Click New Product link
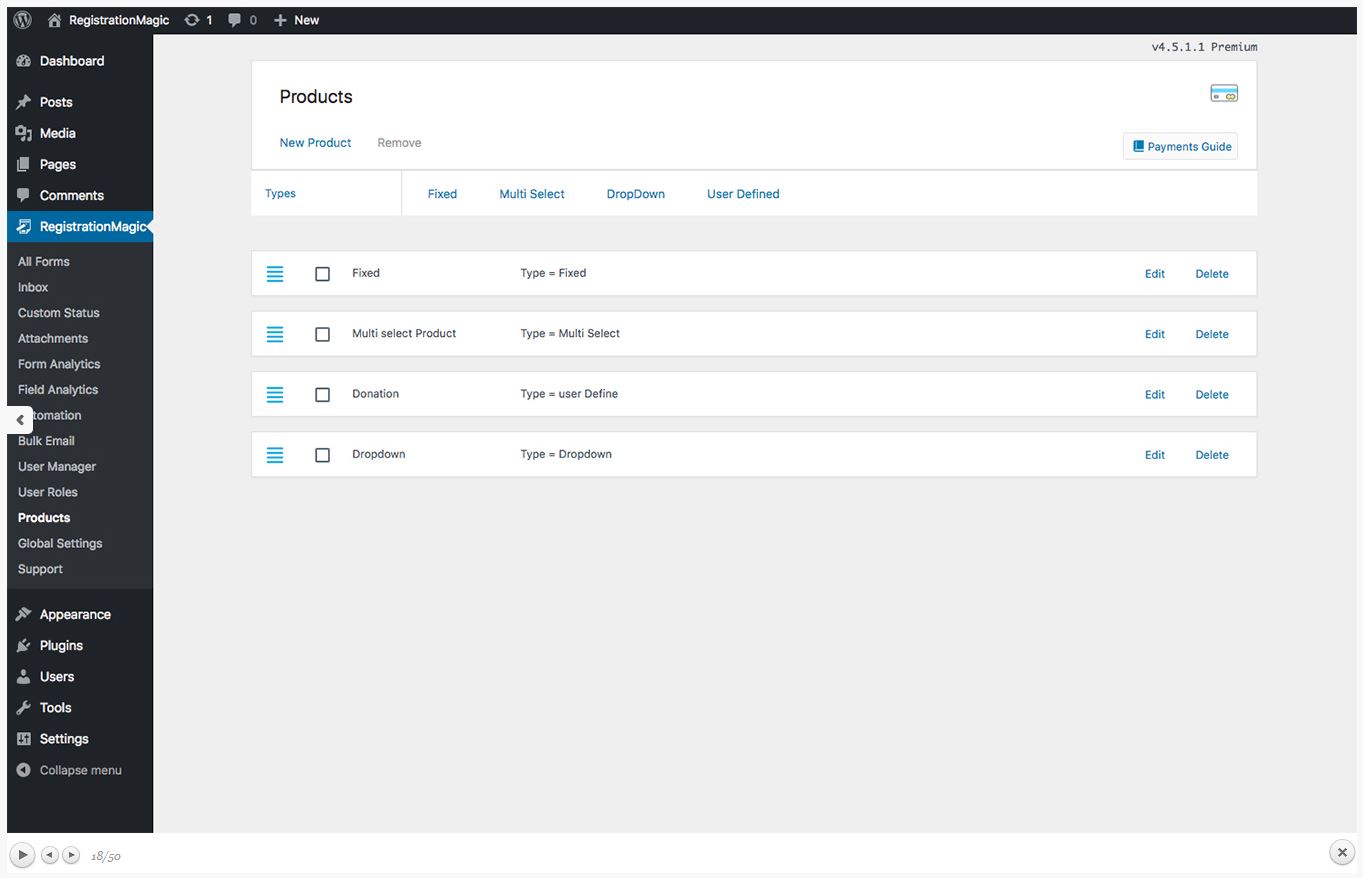Viewport: 1363px width, 878px height. tap(315, 143)
